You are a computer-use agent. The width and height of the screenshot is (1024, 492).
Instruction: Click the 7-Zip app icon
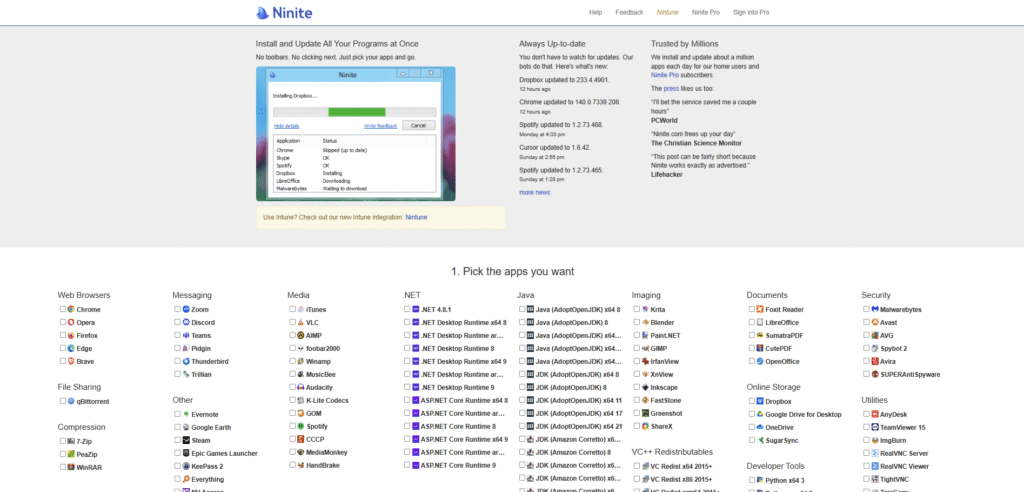pos(71,442)
